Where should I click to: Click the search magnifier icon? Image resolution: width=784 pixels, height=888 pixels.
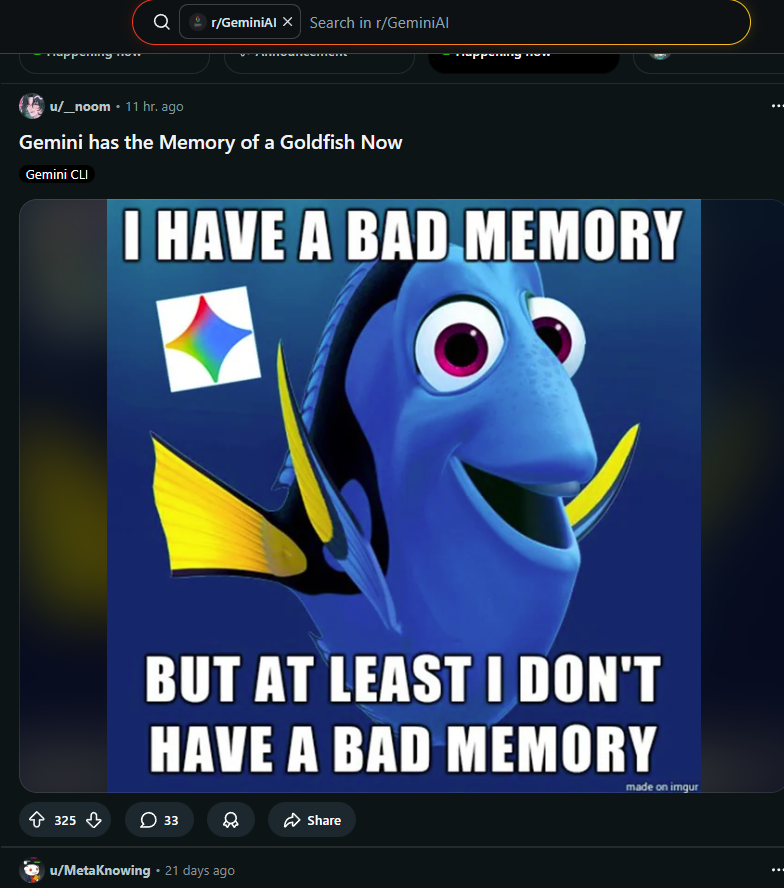[161, 22]
